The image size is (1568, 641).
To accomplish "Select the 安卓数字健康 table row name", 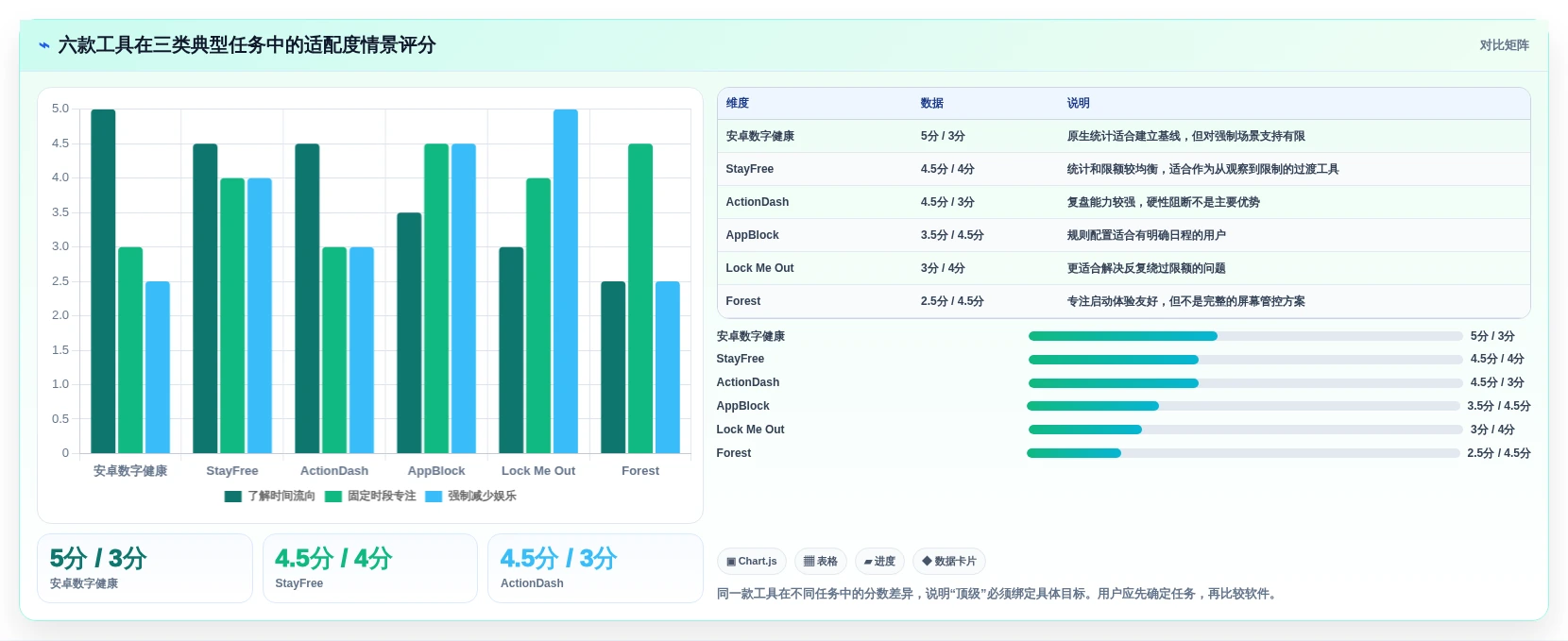I will pyautogui.click(x=759, y=136).
